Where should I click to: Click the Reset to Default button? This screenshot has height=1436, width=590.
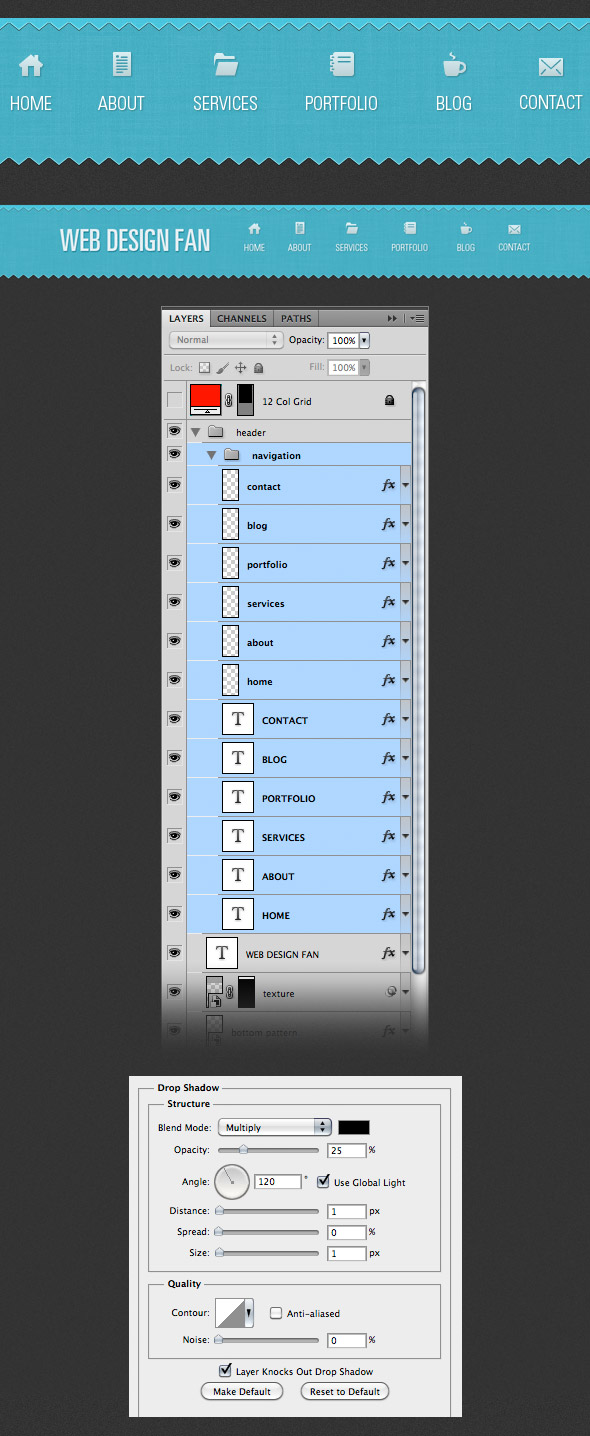click(x=344, y=1391)
